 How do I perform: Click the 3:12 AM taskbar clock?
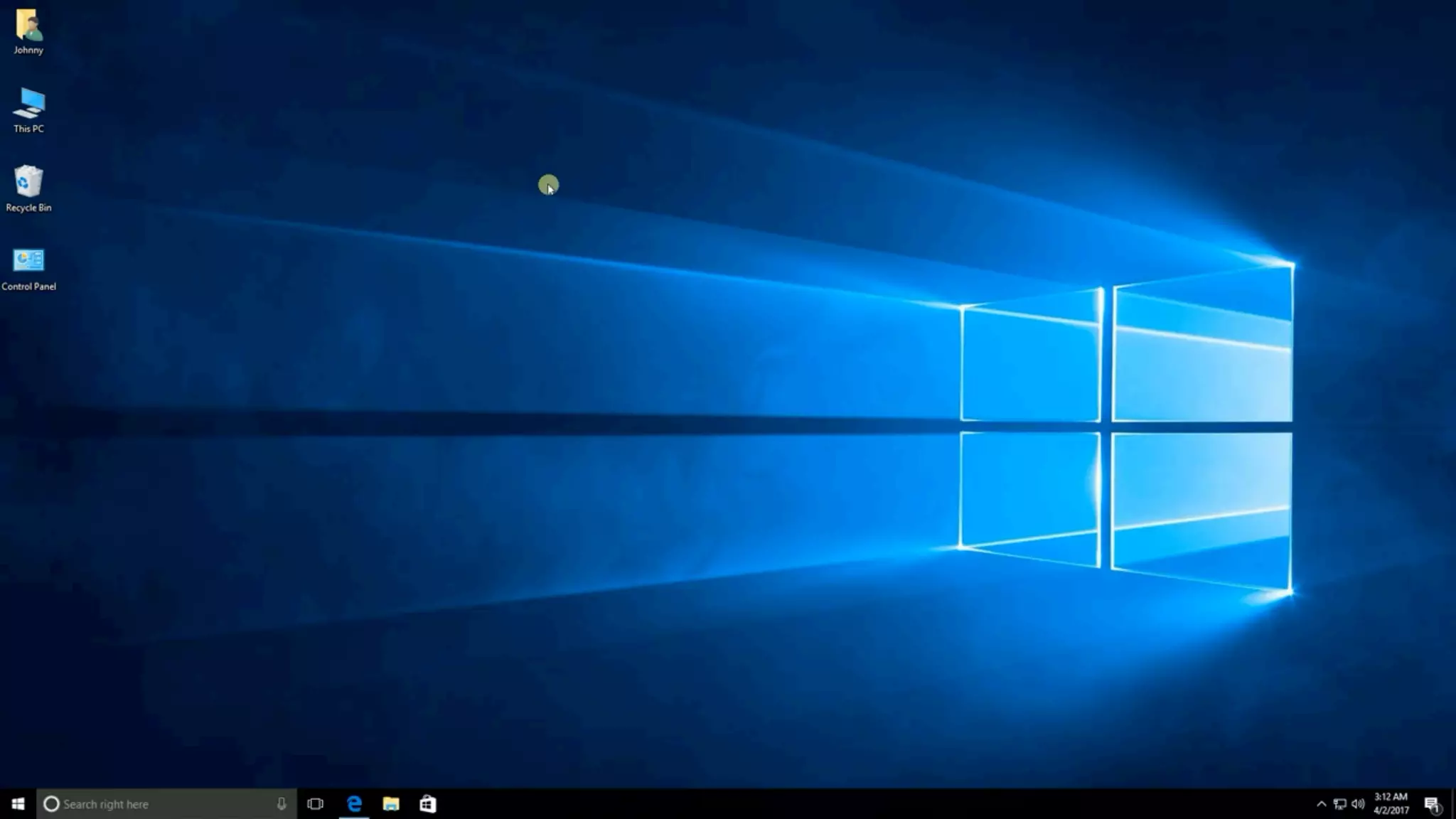(1391, 797)
